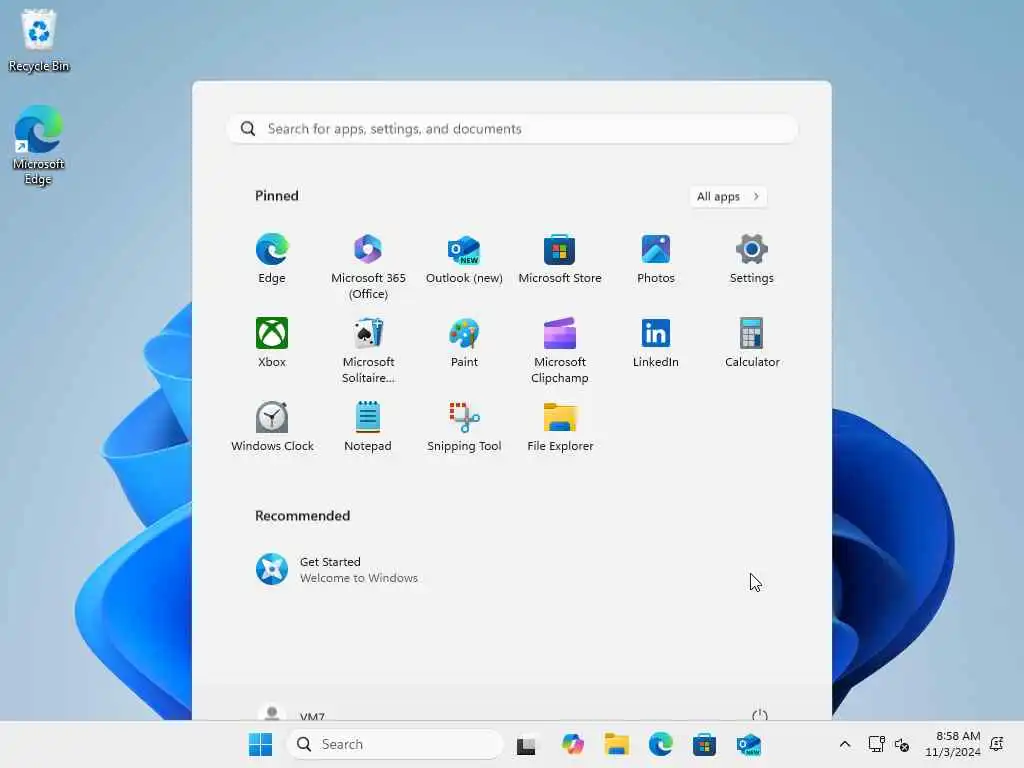This screenshot has height=768, width=1024.
Task: Launch Copilot from the taskbar
Action: coord(573,744)
